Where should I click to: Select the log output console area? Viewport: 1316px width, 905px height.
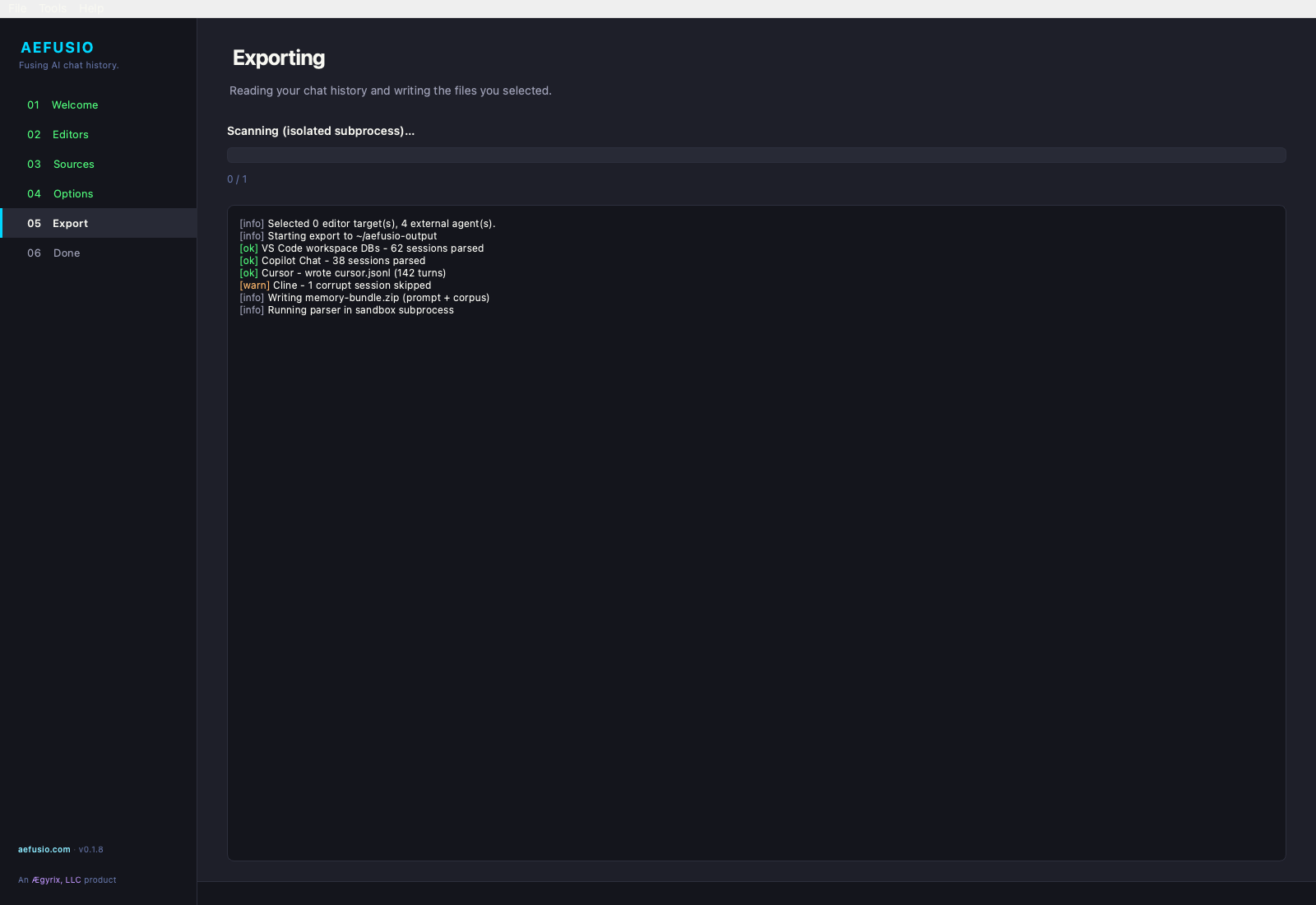click(757, 535)
